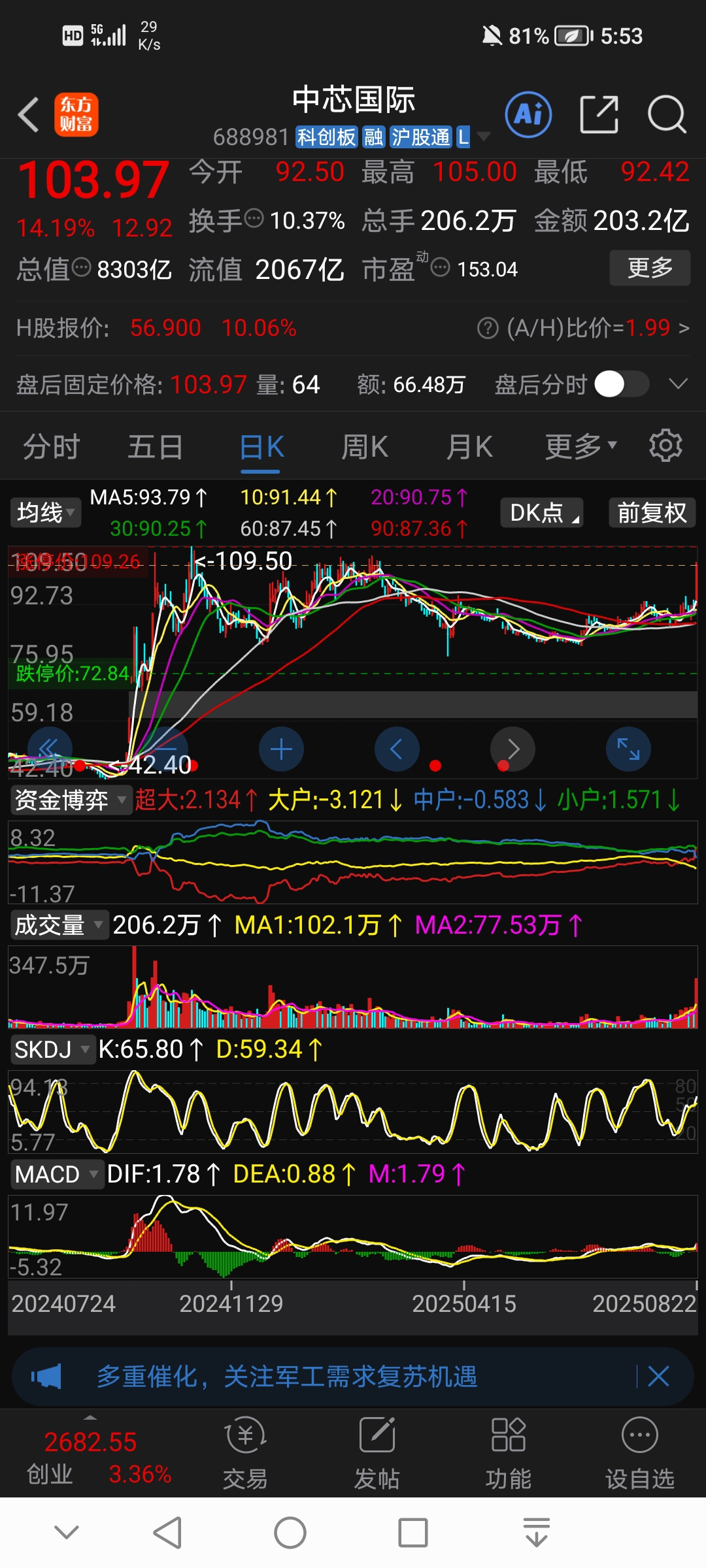
Task: Expand chart to fullscreen icon
Action: pyautogui.click(x=628, y=749)
